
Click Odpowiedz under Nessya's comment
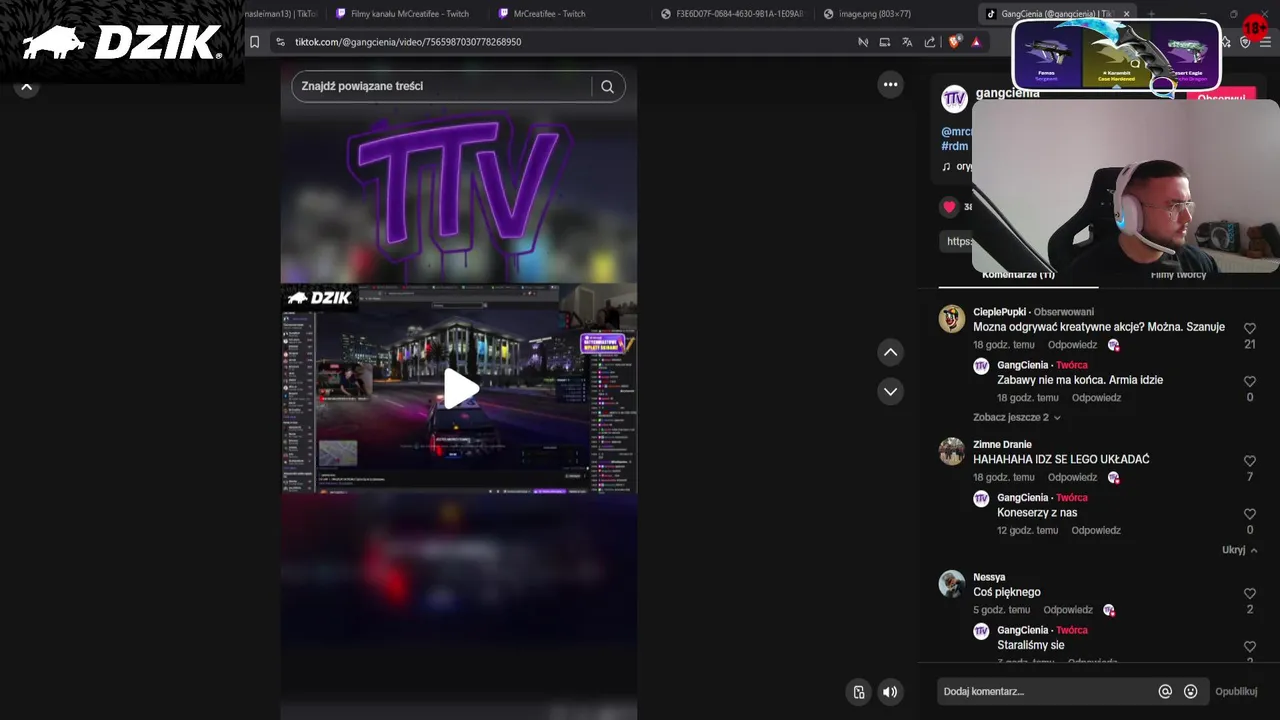pos(1068,610)
